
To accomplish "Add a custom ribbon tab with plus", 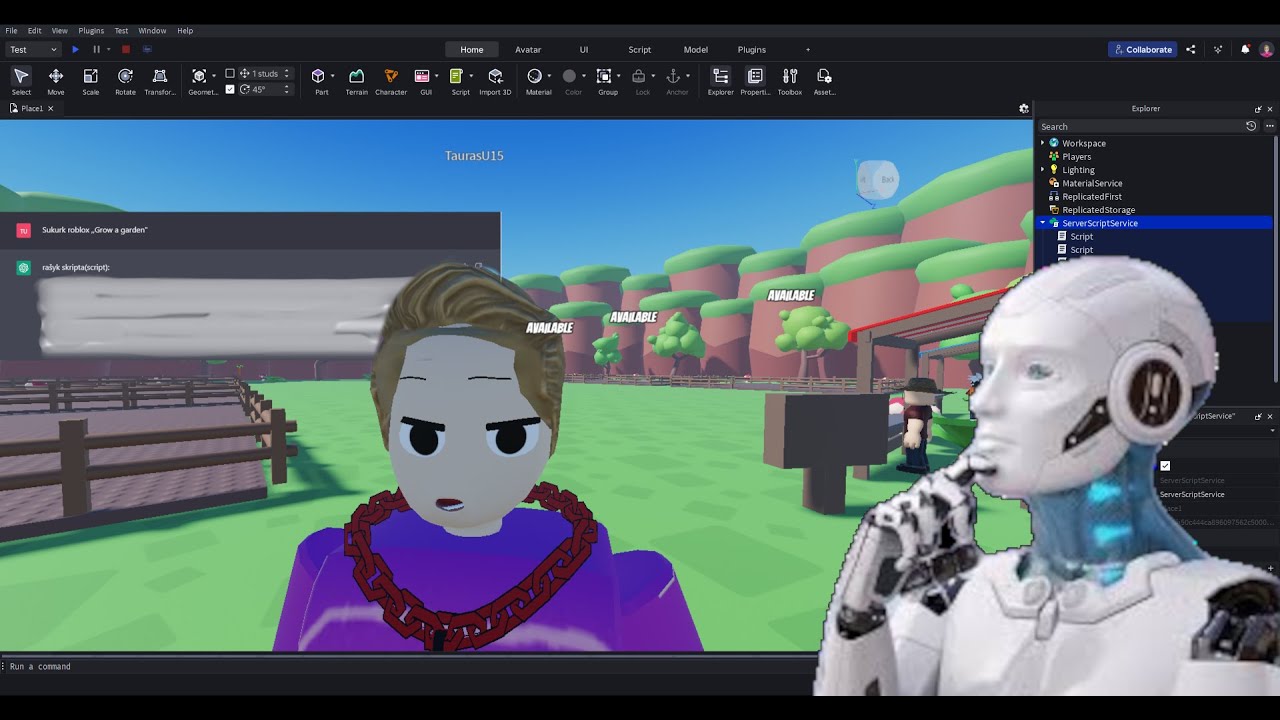I will pyautogui.click(x=808, y=49).
